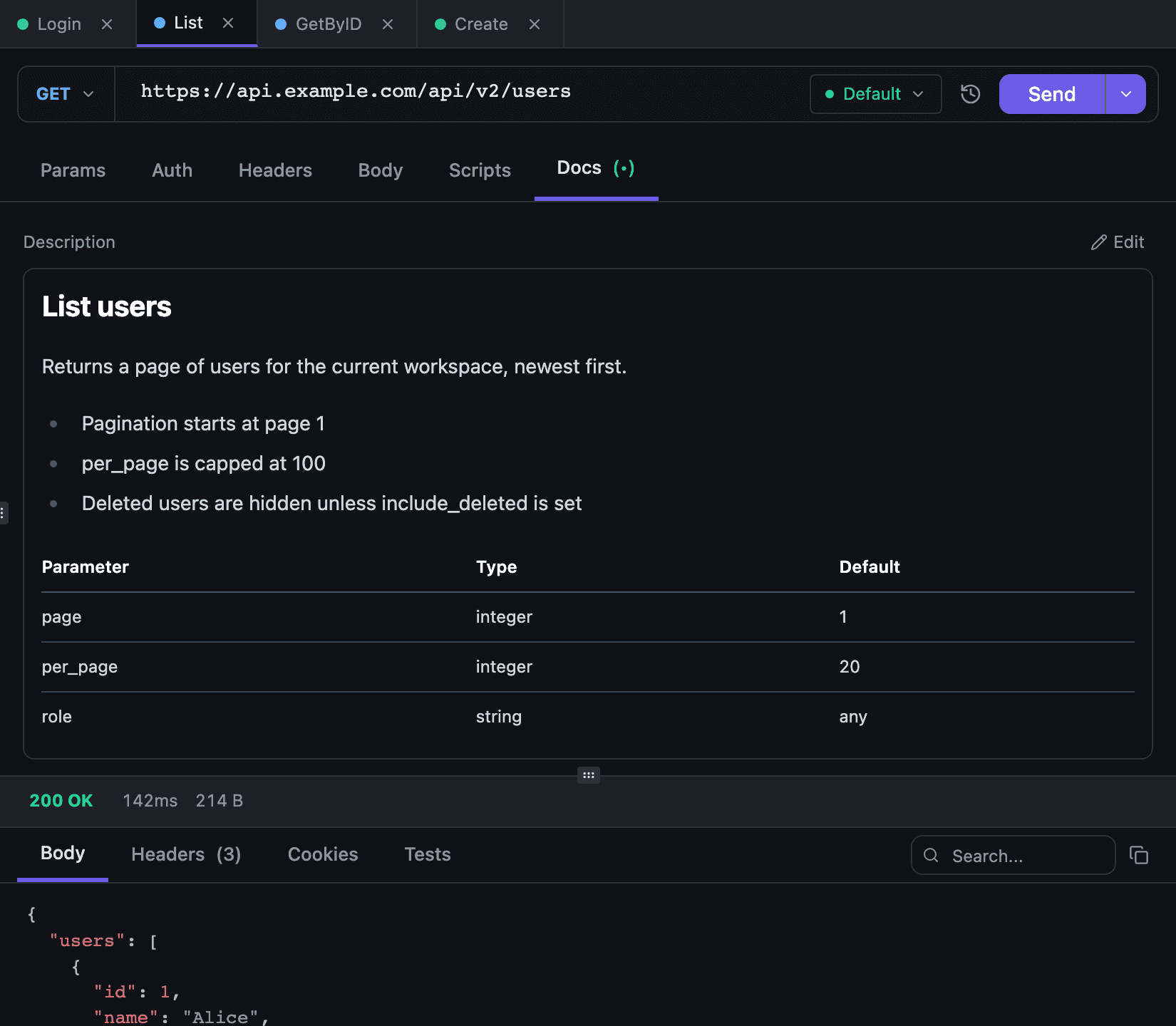Close the GetByID tab
Viewport: 1176px width, 1026px height.
388,24
